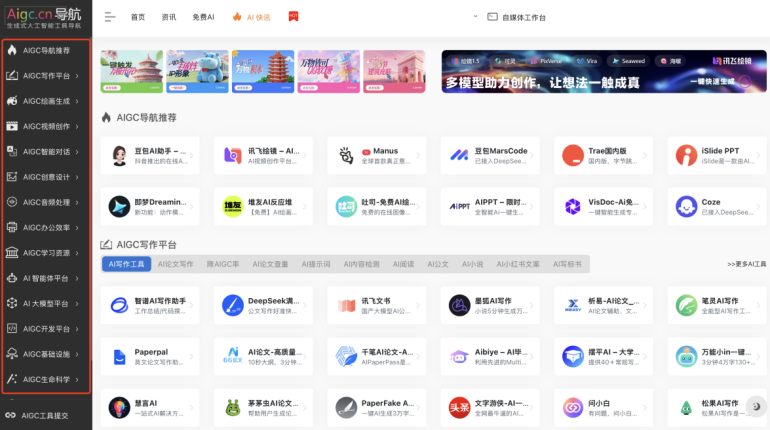The image size is (770, 430).
Task: Expand the AIGC视频创作 sidebar chevron
Action: tap(78, 126)
